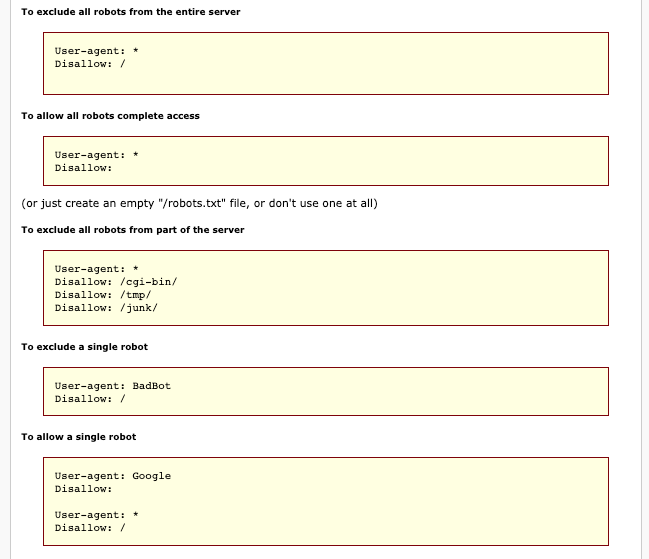Click the '/robots.txt' text in the parenthetical note
Screen dimensions: 649x559
tap(192, 203)
